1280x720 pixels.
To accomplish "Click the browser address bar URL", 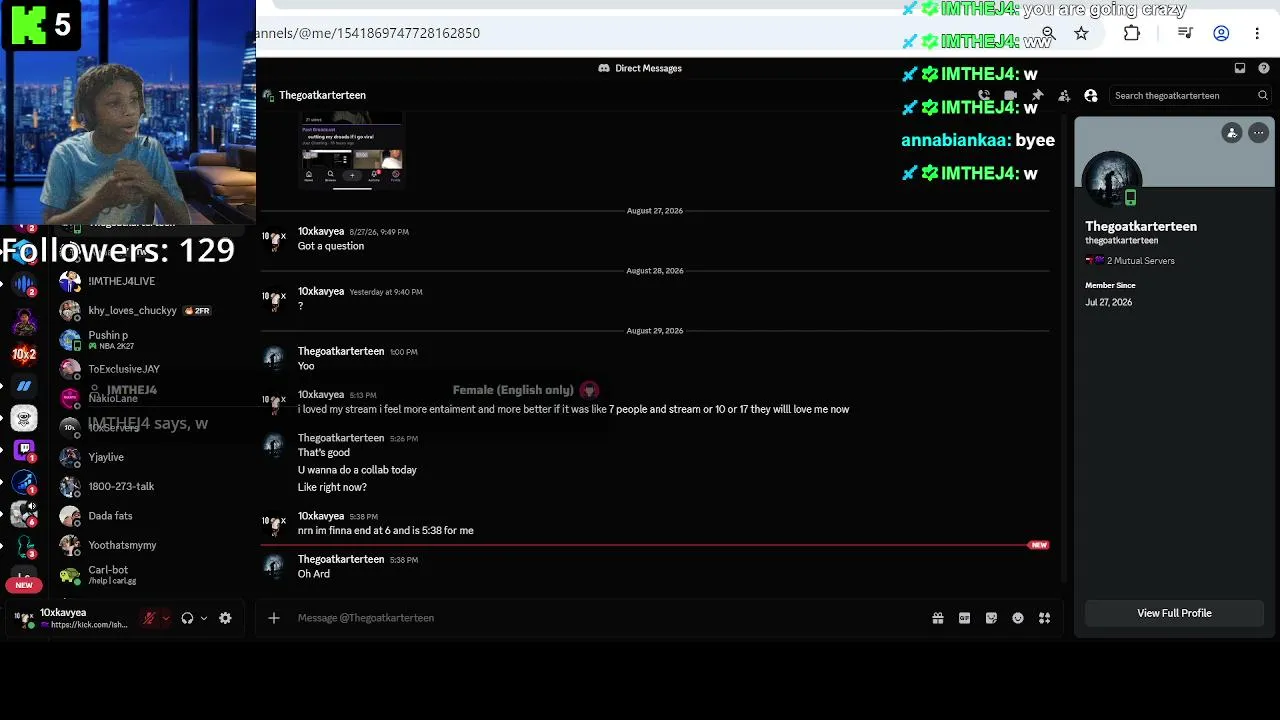I will (367, 33).
